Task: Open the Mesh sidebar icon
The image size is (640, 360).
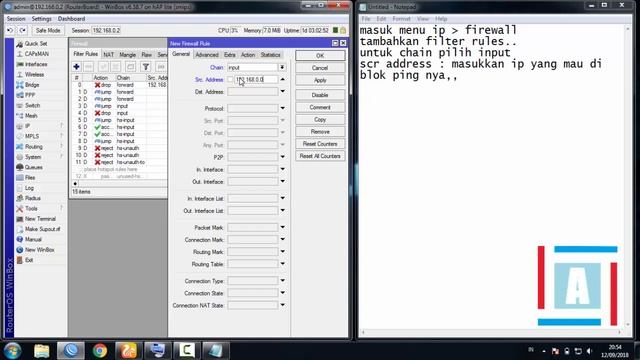Action: coord(19,116)
